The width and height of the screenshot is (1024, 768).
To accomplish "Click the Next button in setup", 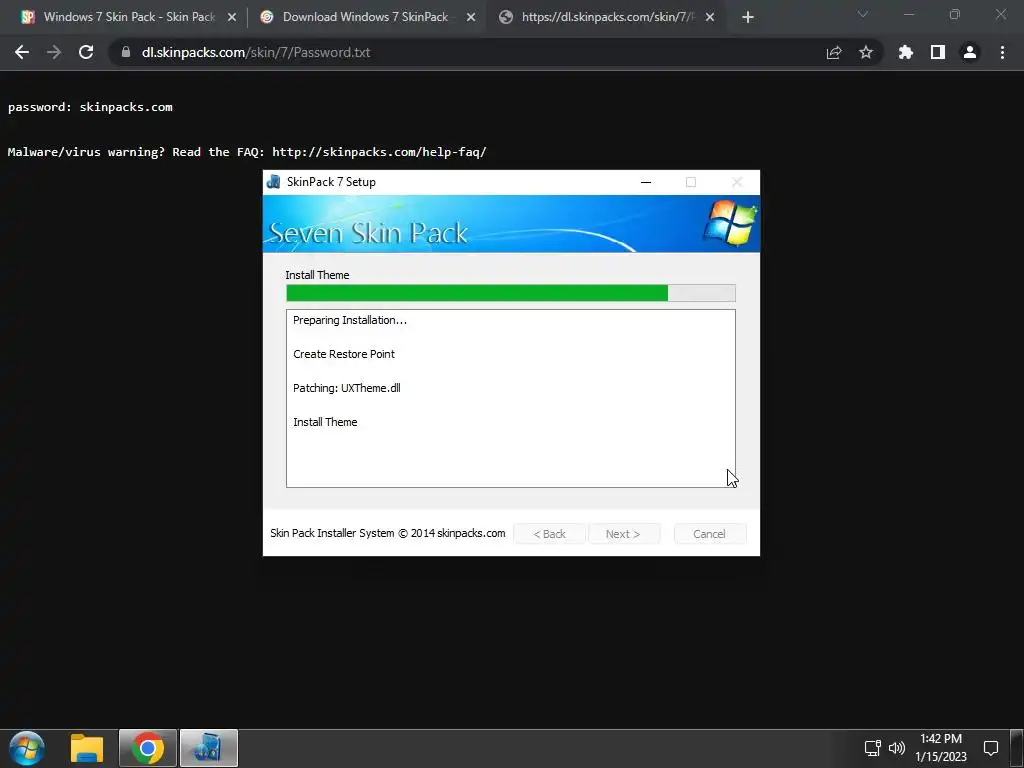I will (x=624, y=534).
